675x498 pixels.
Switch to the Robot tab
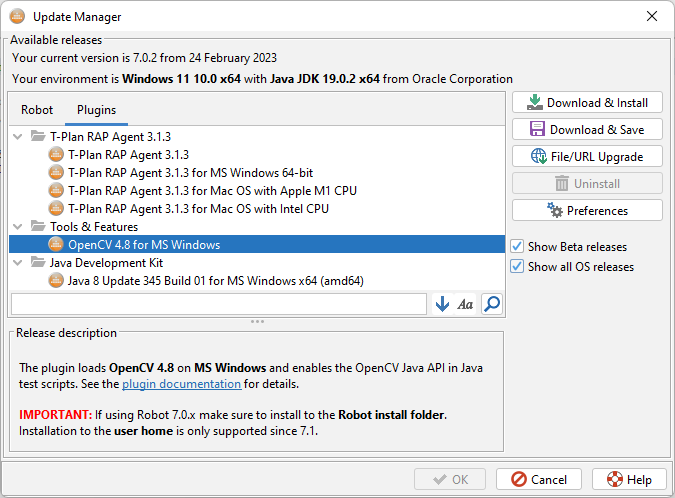[37, 110]
